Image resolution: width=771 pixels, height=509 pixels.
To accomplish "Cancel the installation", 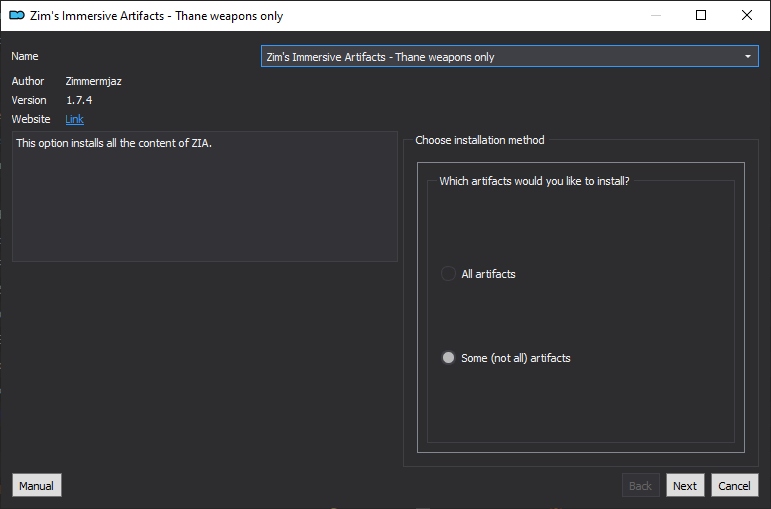I will [735, 485].
